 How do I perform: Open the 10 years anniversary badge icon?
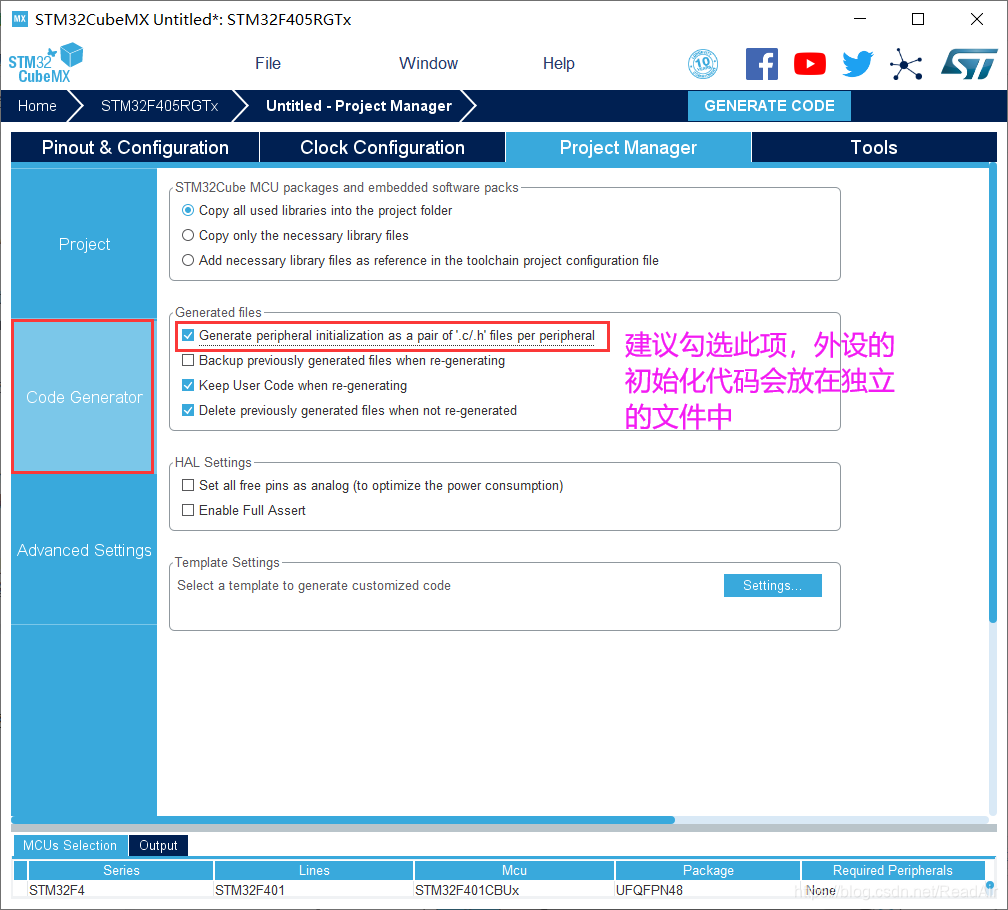(x=703, y=64)
